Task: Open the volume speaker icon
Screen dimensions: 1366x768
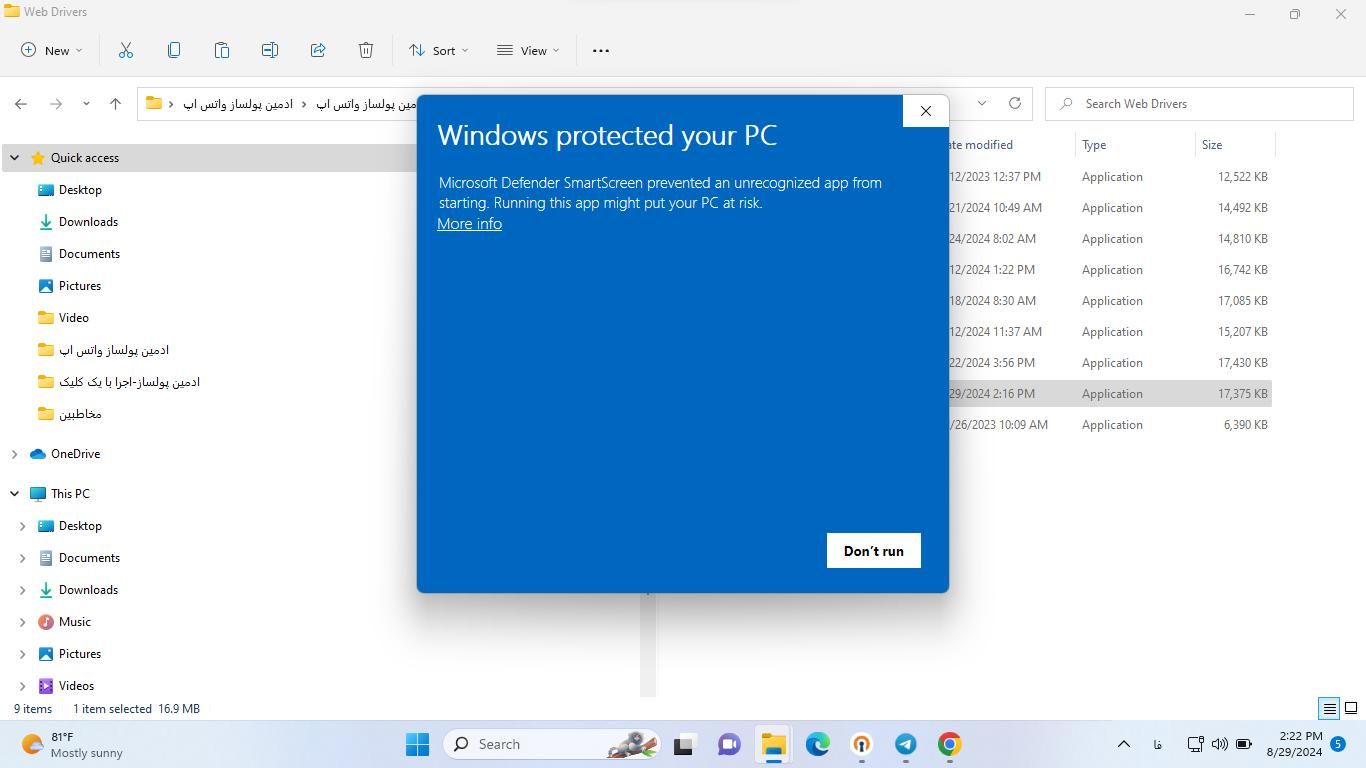Action: pos(1219,744)
